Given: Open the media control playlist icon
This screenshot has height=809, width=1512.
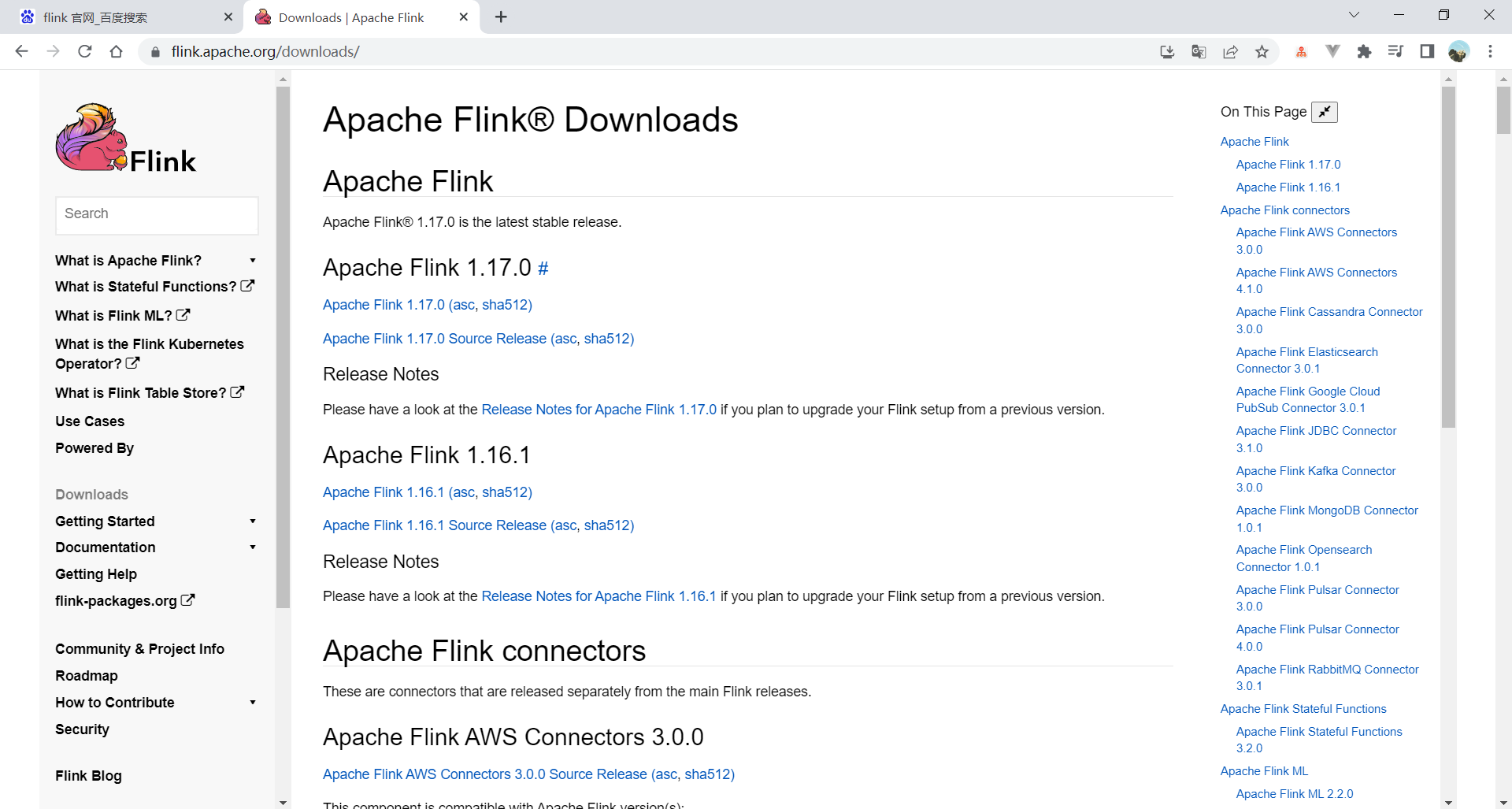Looking at the screenshot, I should 1395,51.
